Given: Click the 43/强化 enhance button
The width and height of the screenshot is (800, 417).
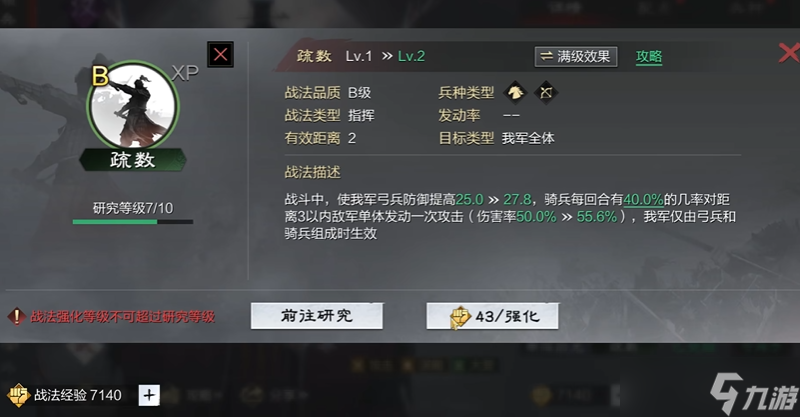Looking at the screenshot, I should (x=492, y=316).
